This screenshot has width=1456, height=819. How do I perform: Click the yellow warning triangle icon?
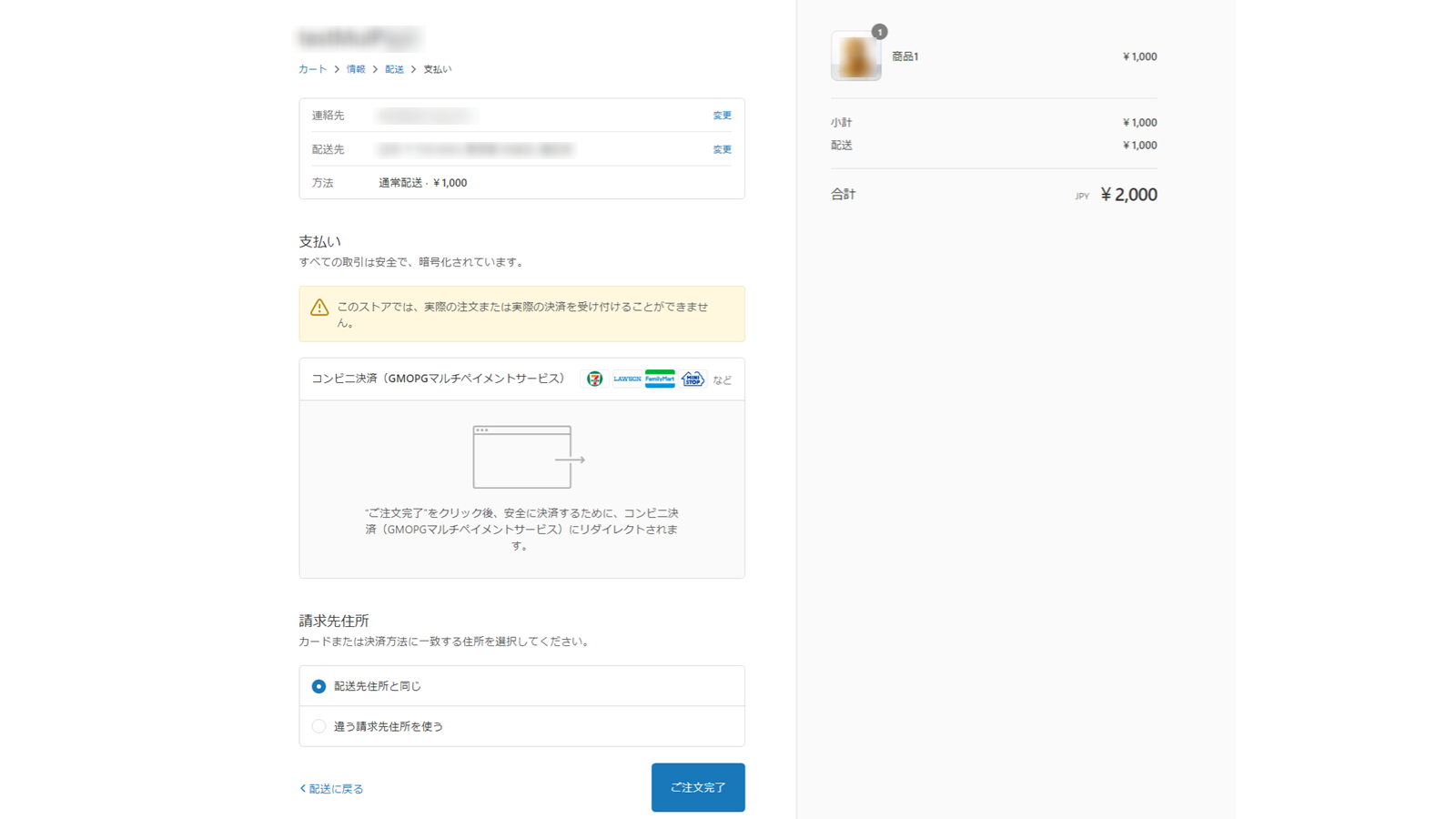pos(319,308)
